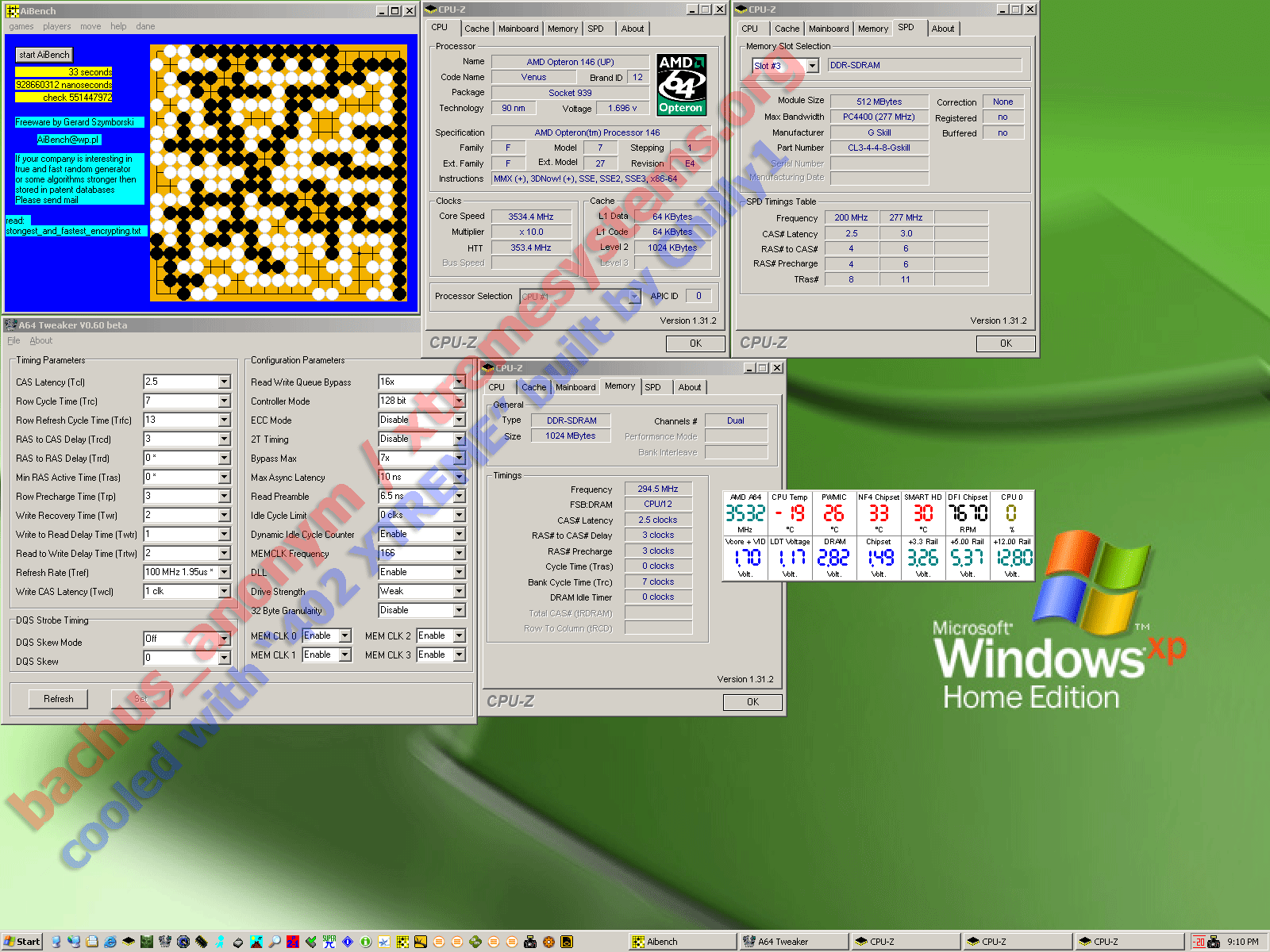Click the clock showing 9:10 PM
This screenshot has height=952, width=1270.
(x=1243, y=942)
